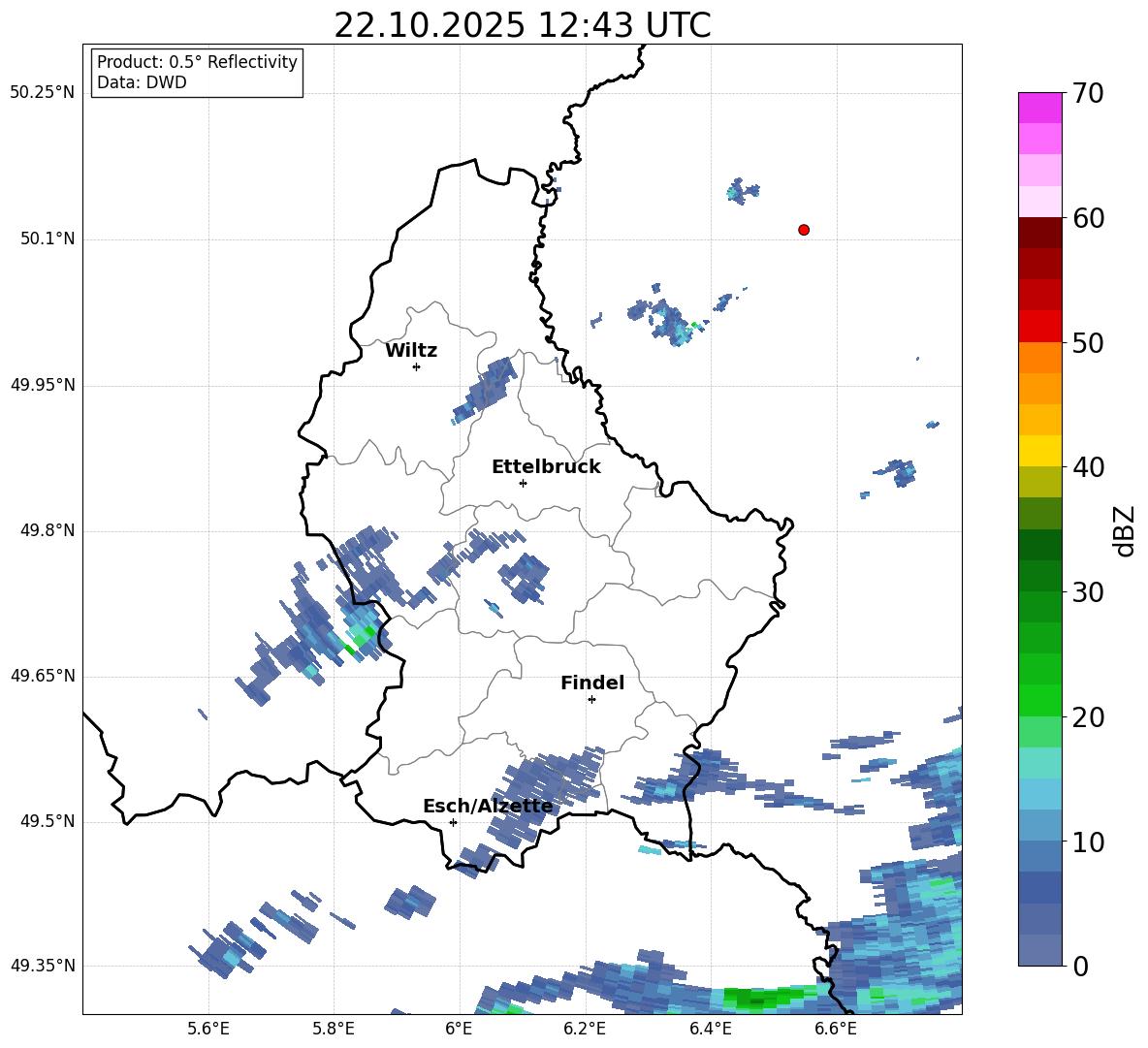Click the title 22.10.2025 12:43 UTC
The image size is (1148, 1048).
(x=522, y=25)
